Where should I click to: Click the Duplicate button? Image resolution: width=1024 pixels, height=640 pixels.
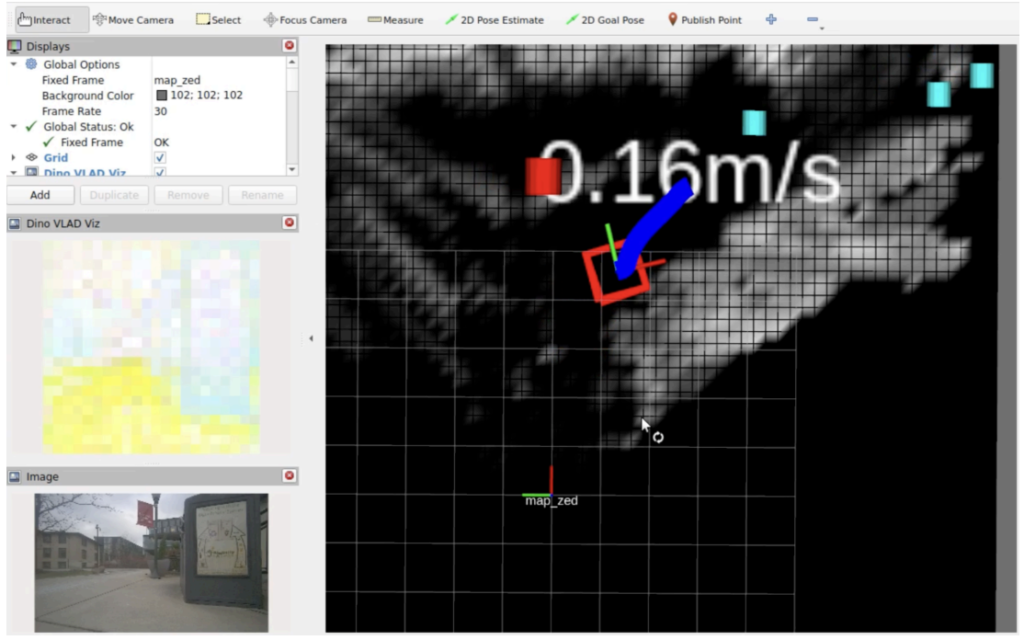(114, 195)
